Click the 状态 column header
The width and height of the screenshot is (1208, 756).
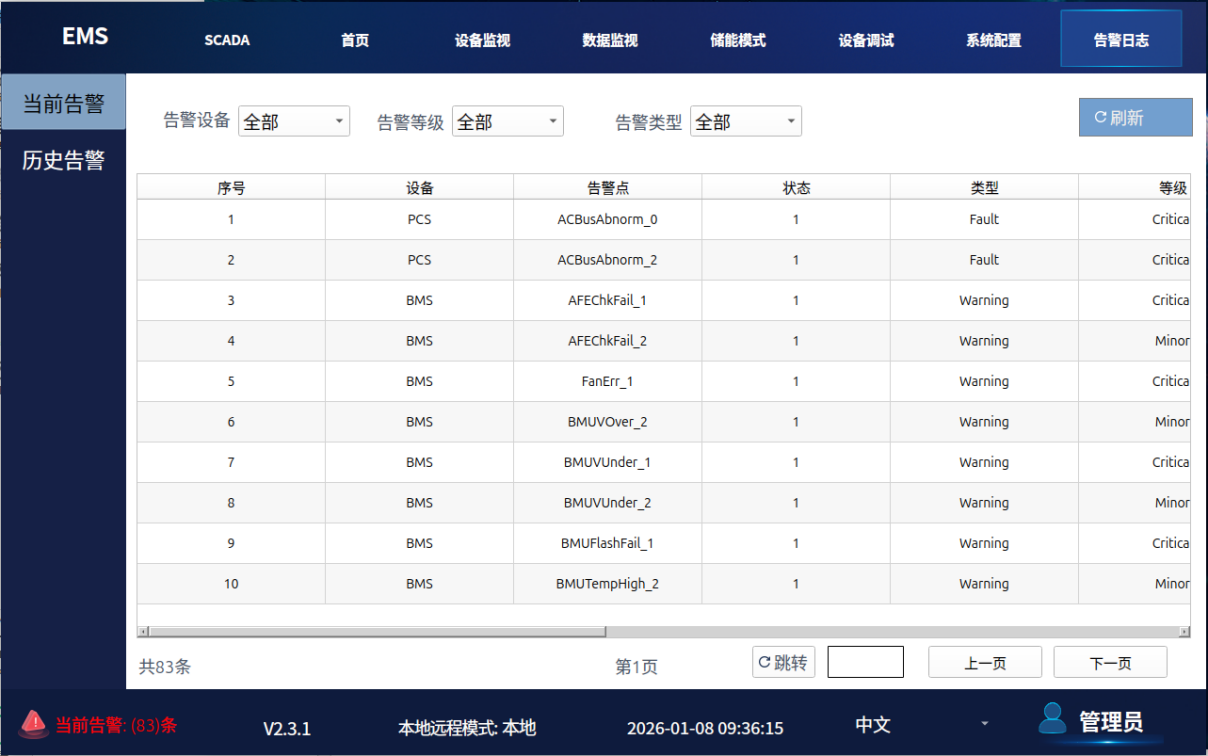tap(796, 187)
